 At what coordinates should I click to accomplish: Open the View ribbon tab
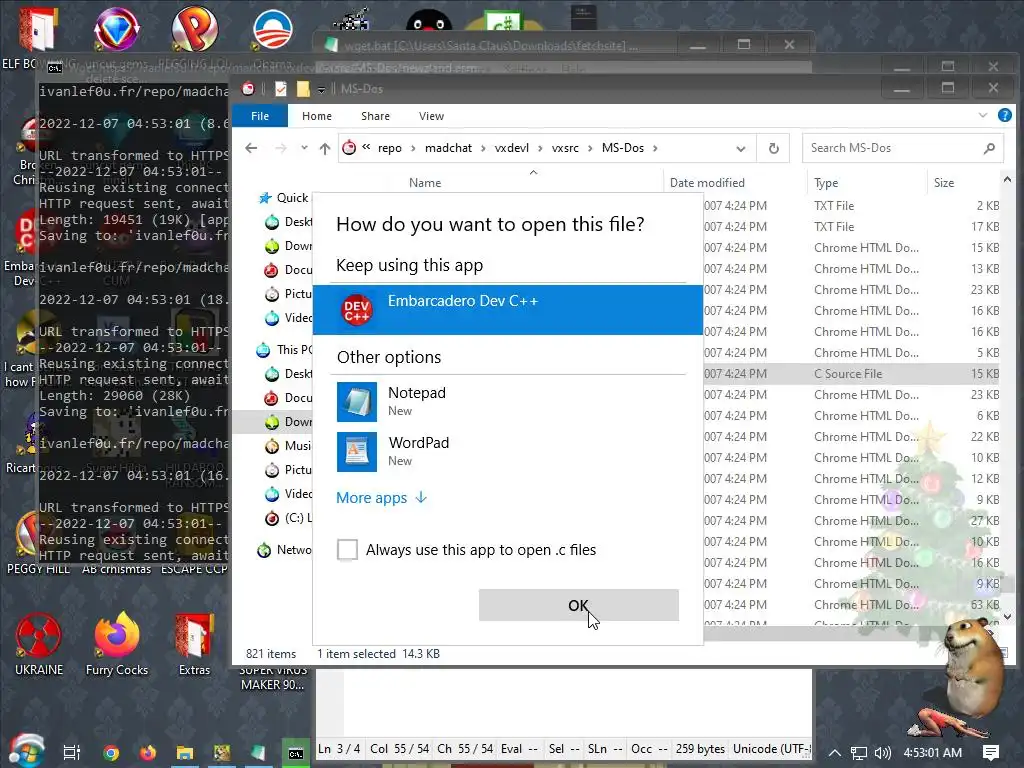coord(431,116)
